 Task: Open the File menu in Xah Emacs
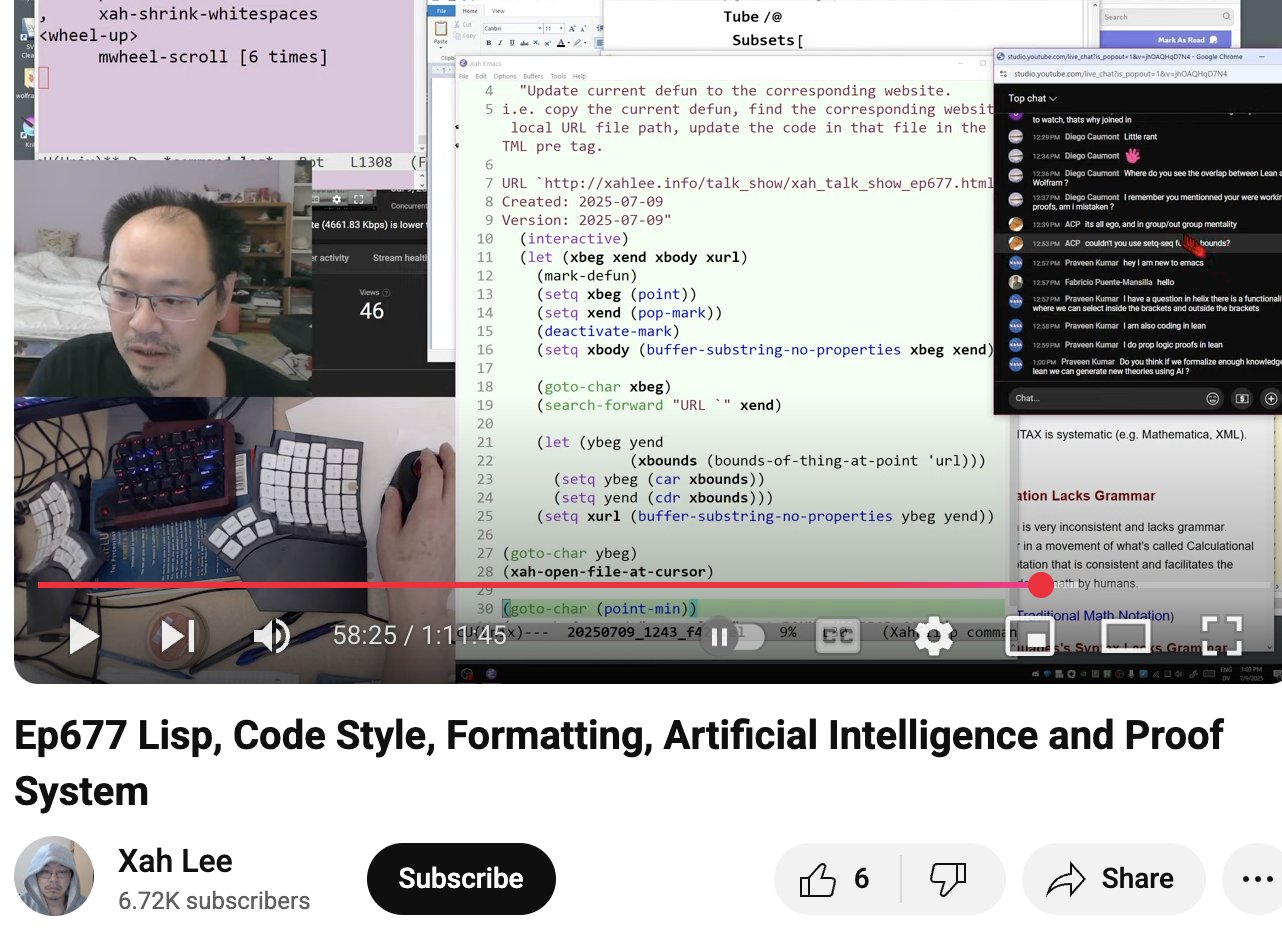click(x=463, y=76)
